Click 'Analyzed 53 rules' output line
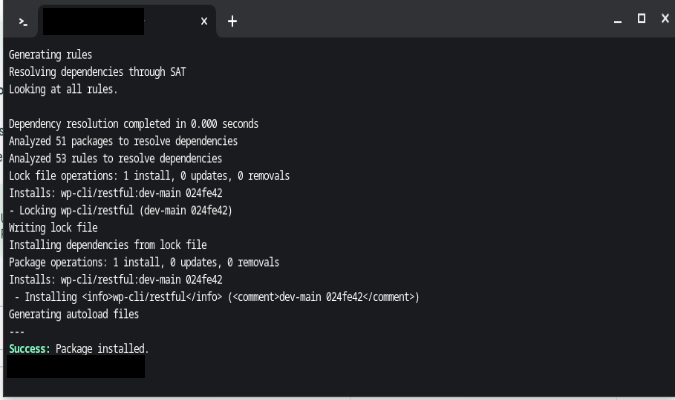Image resolution: width=675 pixels, height=400 pixels. (x=115, y=158)
